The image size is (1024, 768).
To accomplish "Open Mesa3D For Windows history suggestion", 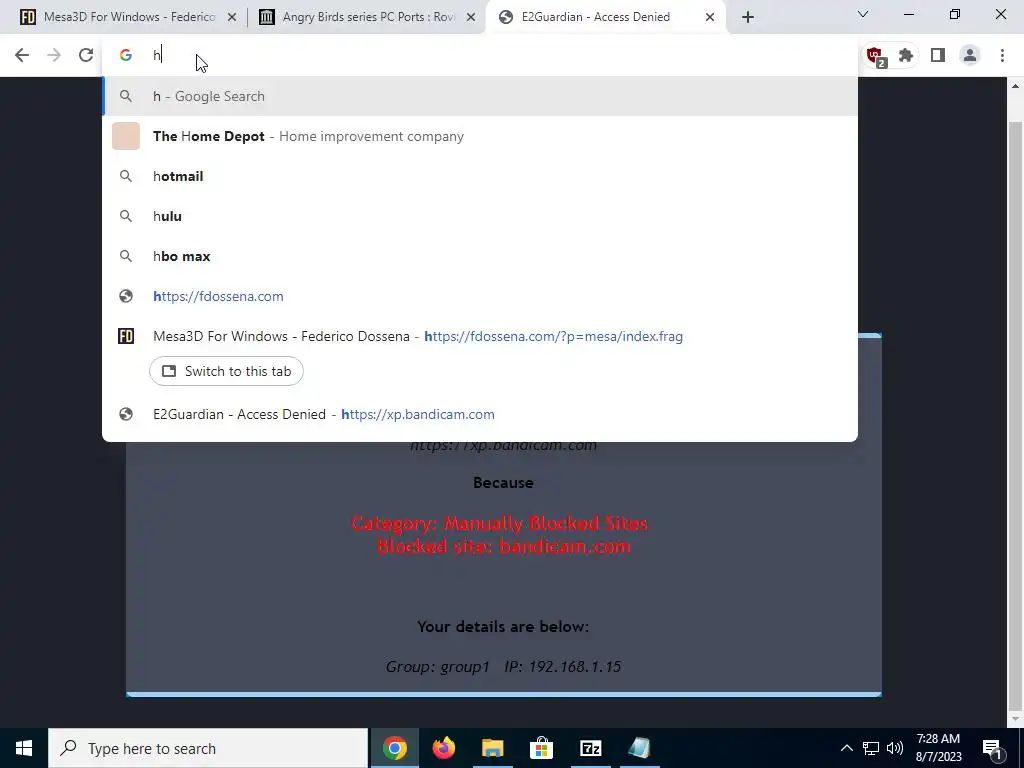I will (480, 336).
